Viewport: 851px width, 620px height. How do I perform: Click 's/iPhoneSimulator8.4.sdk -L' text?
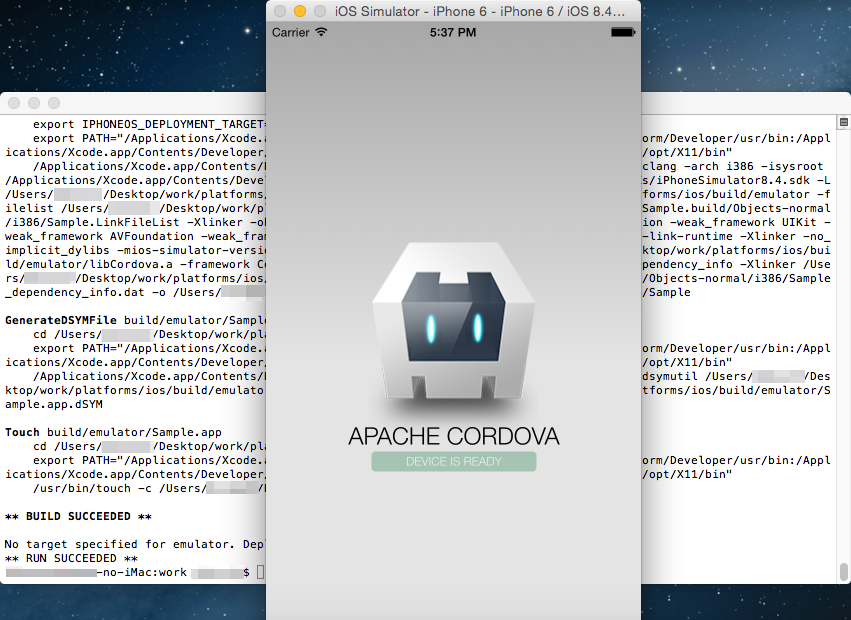click(736, 180)
